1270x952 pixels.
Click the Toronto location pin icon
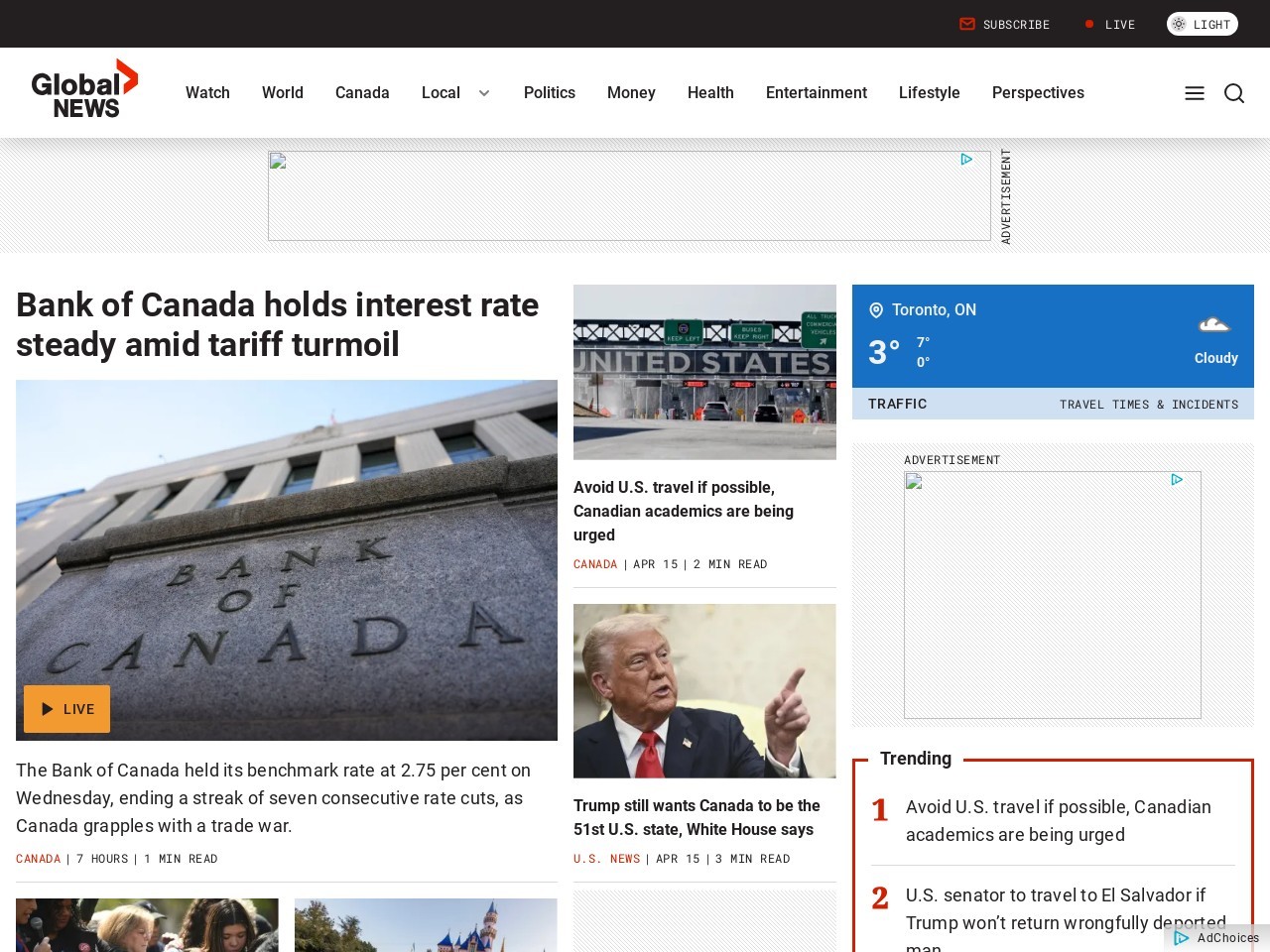(x=876, y=310)
